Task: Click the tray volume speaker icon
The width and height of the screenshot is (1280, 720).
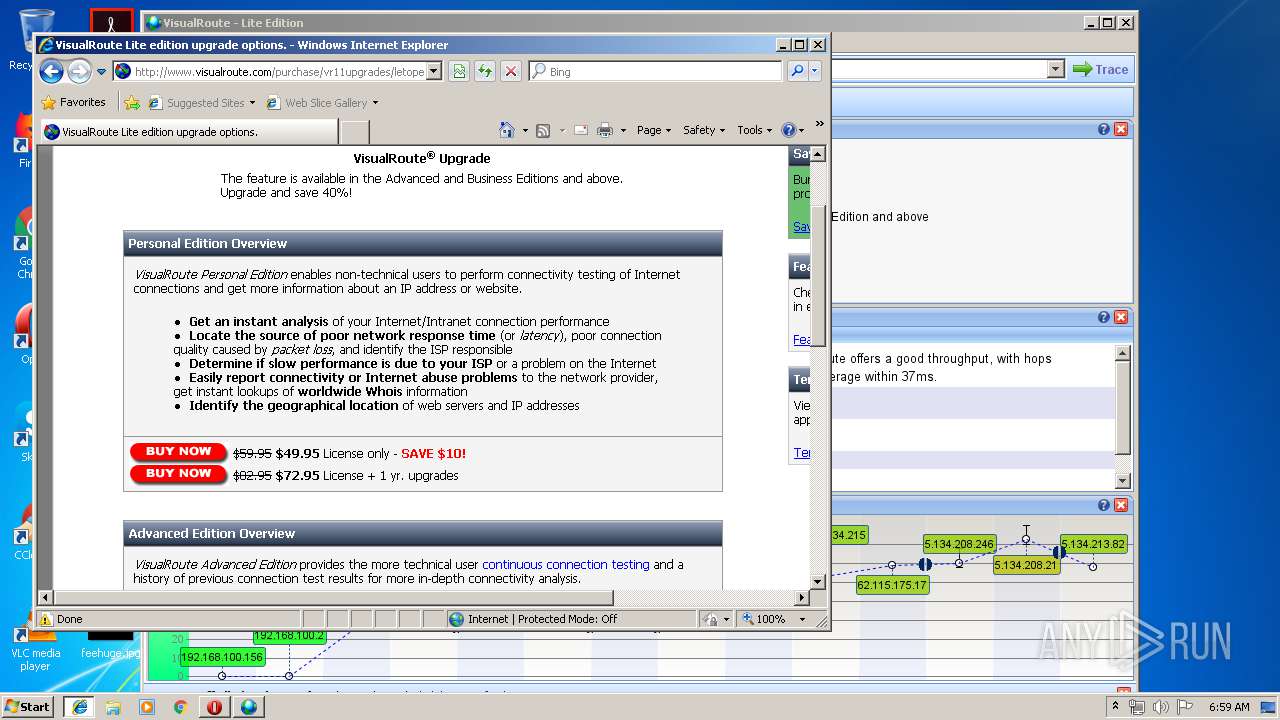Action: pos(1160,707)
